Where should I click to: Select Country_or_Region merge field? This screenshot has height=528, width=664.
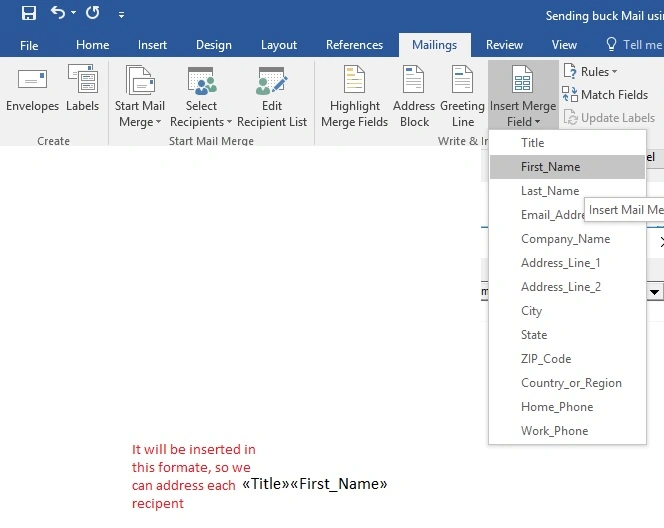pyautogui.click(x=567, y=383)
